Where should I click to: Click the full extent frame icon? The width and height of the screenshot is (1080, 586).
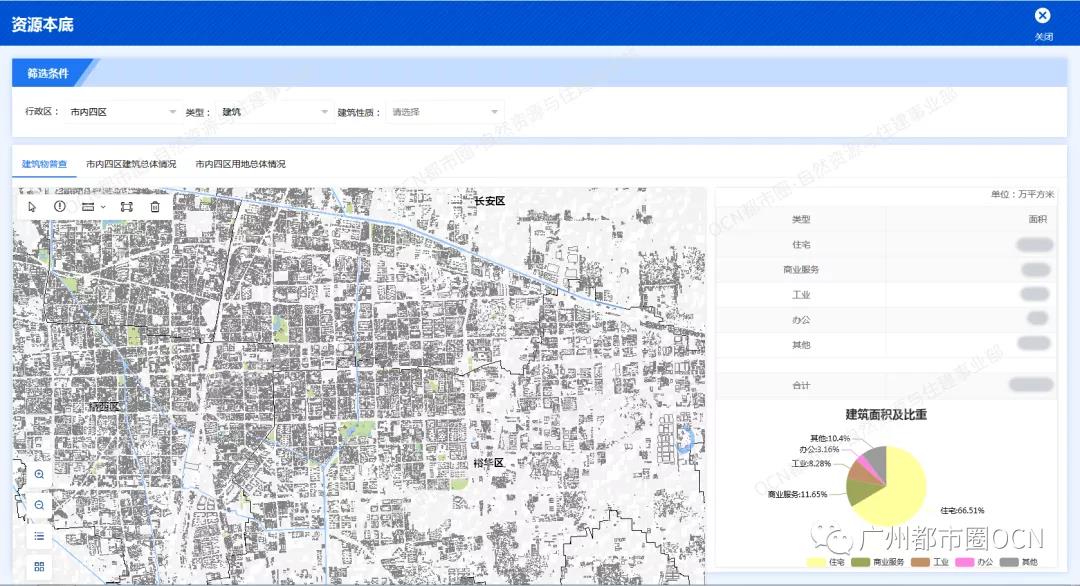[x=127, y=206]
